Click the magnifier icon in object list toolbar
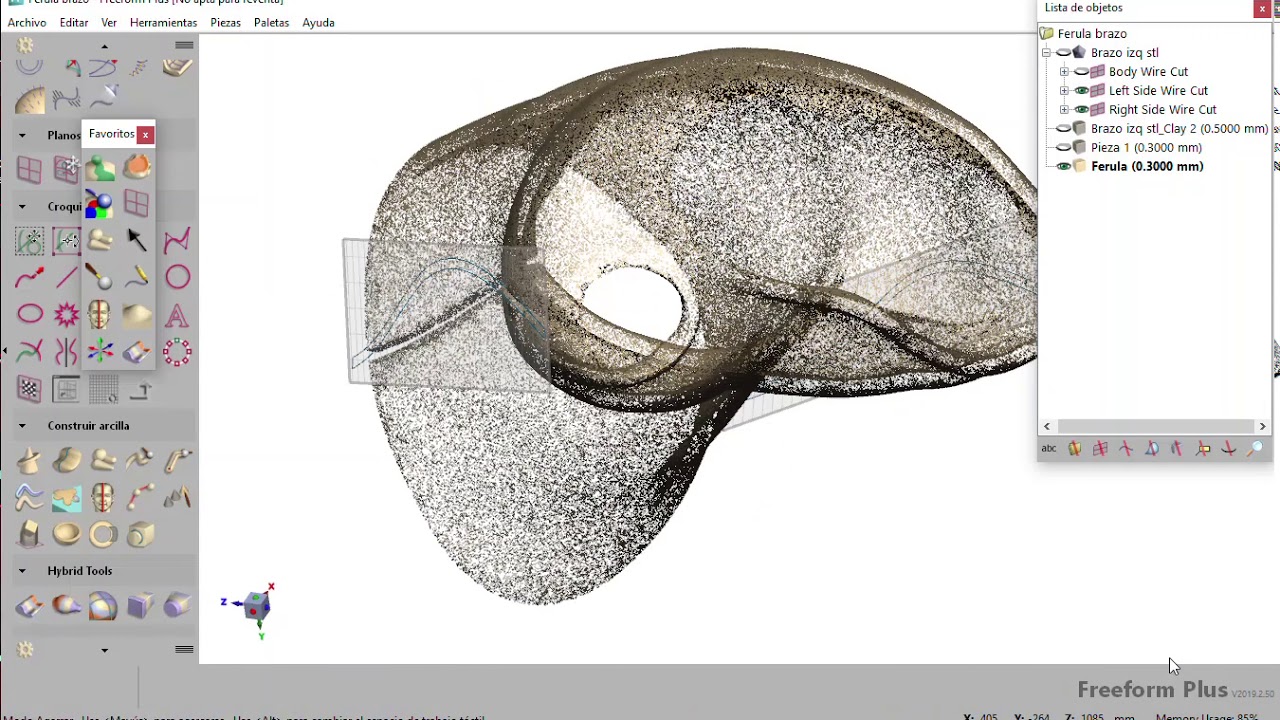1280x720 pixels. (1255, 449)
